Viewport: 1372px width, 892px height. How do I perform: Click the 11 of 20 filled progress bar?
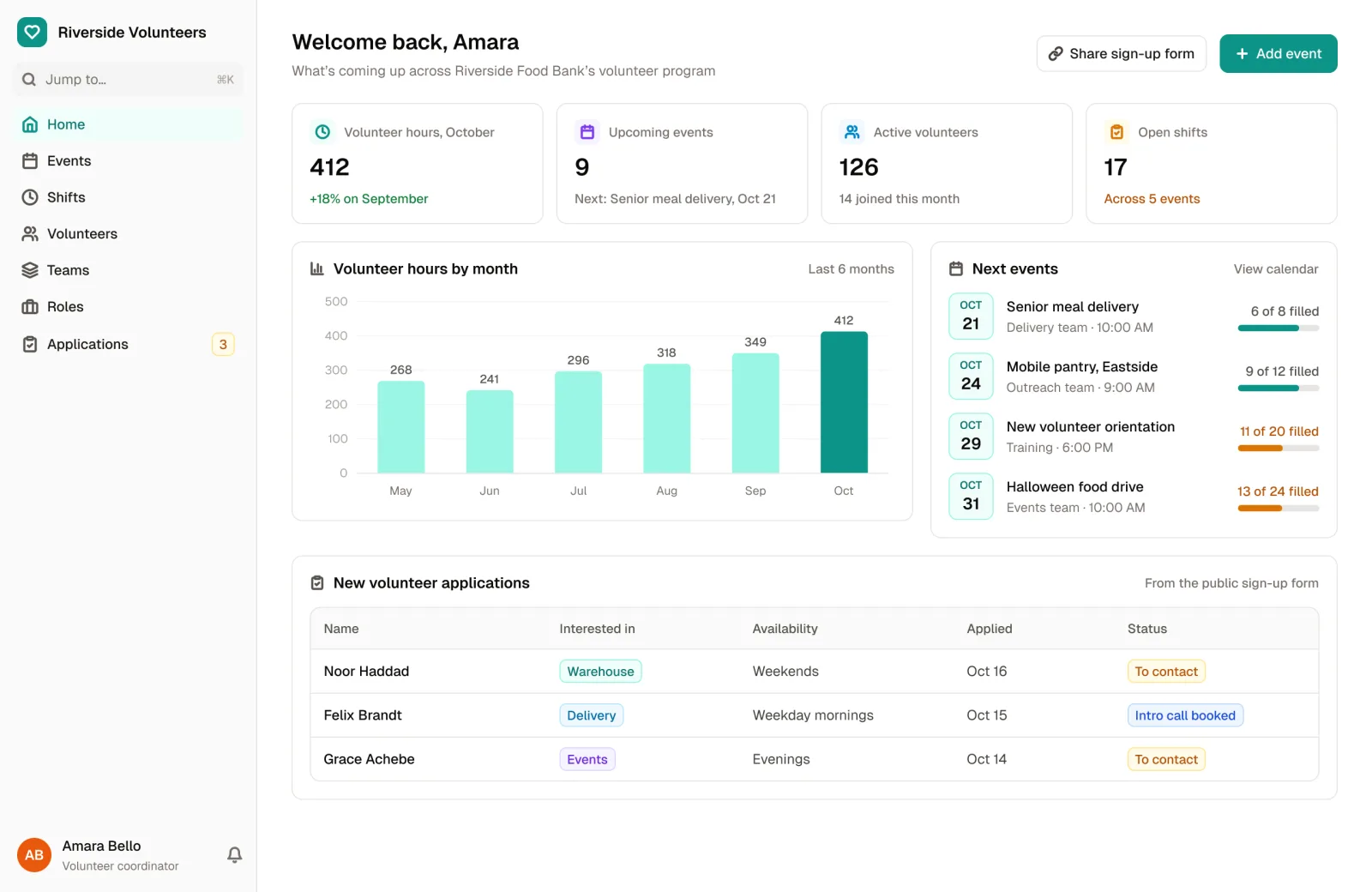(x=1279, y=448)
